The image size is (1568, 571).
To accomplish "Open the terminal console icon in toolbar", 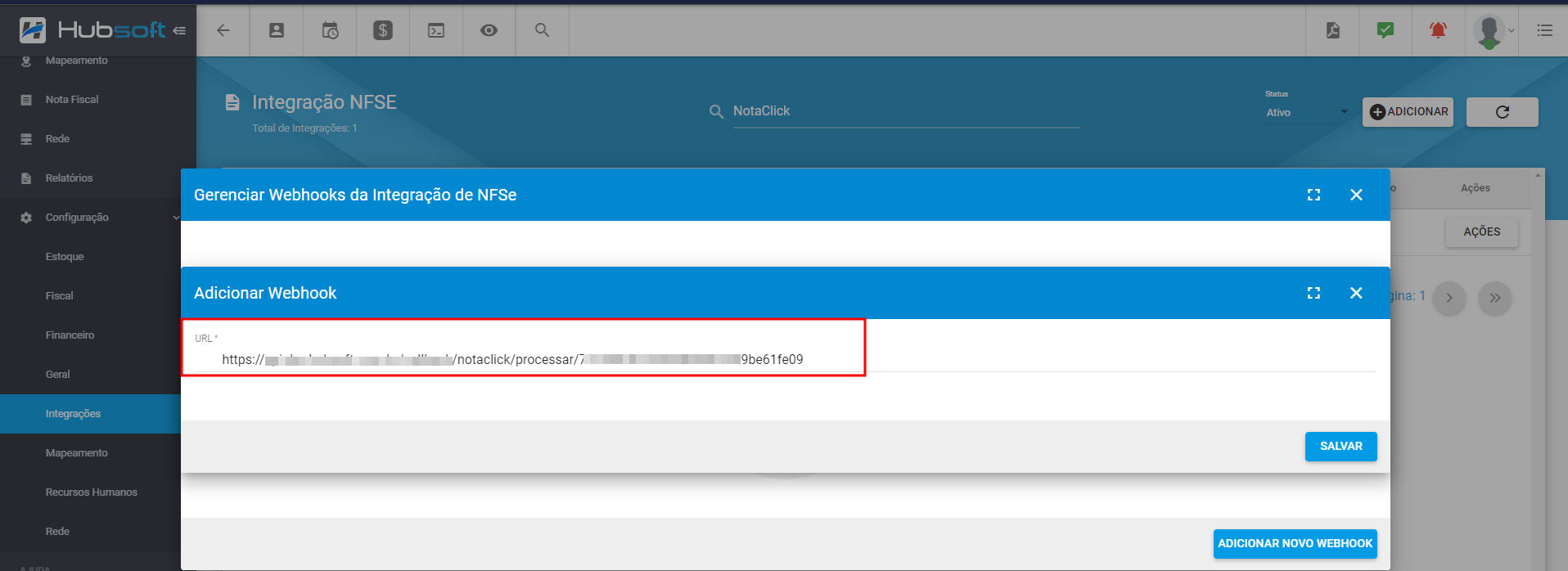I will point(436,30).
